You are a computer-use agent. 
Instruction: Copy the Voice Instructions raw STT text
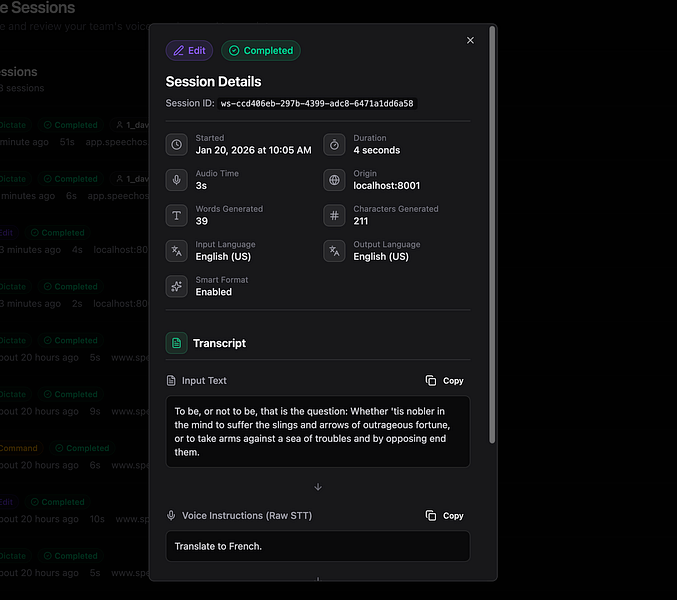tap(444, 516)
